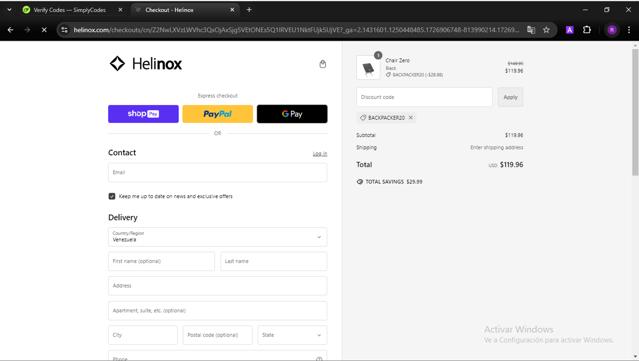Click the Log in link
Image resolution: width=639 pixels, height=361 pixels.
pyautogui.click(x=320, y=154)
